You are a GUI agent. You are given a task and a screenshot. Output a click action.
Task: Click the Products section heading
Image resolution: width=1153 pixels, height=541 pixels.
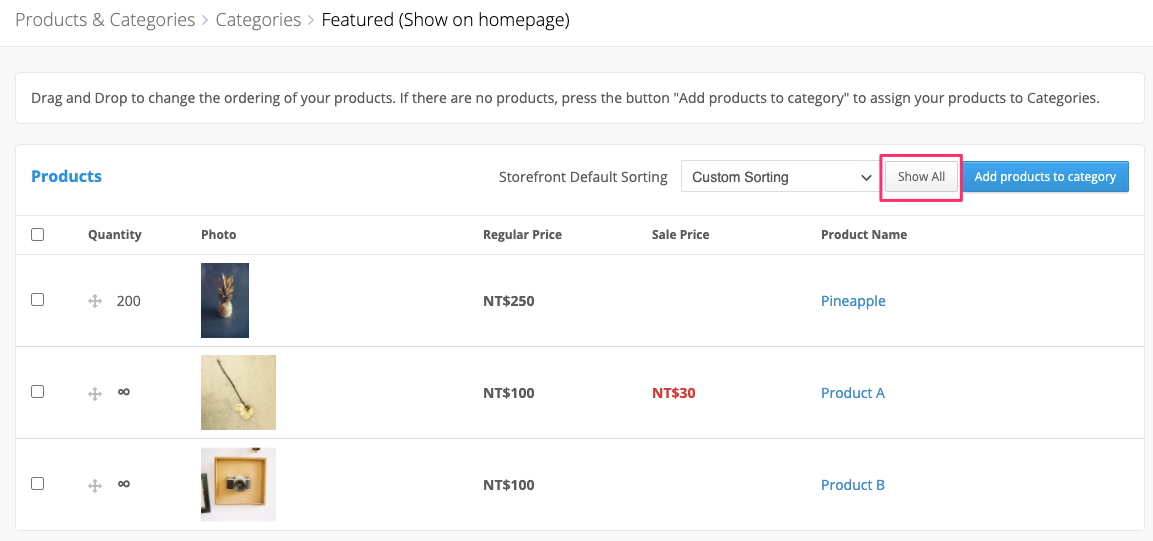pyautogui.click(x=66, y=176)
